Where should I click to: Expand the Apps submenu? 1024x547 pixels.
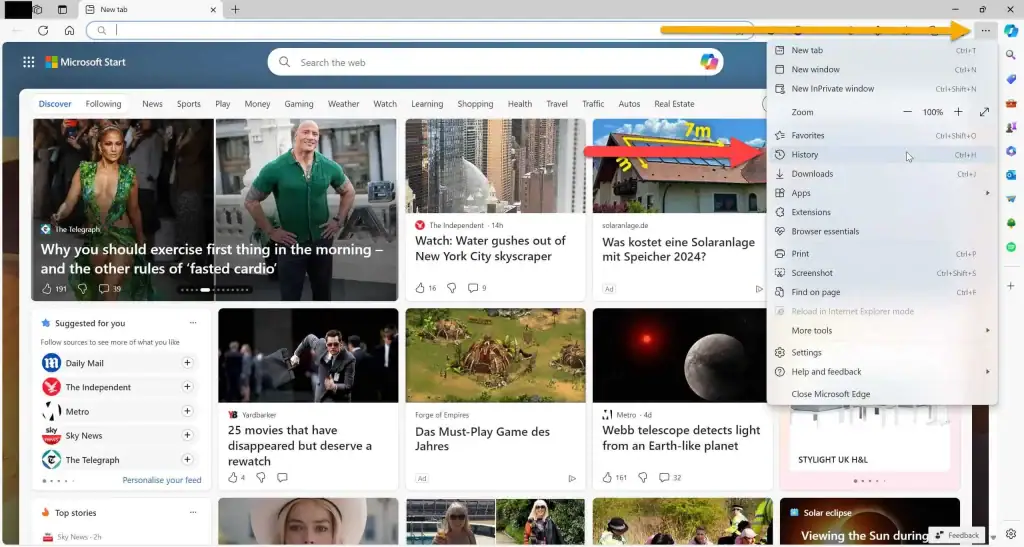coord(880,193)
